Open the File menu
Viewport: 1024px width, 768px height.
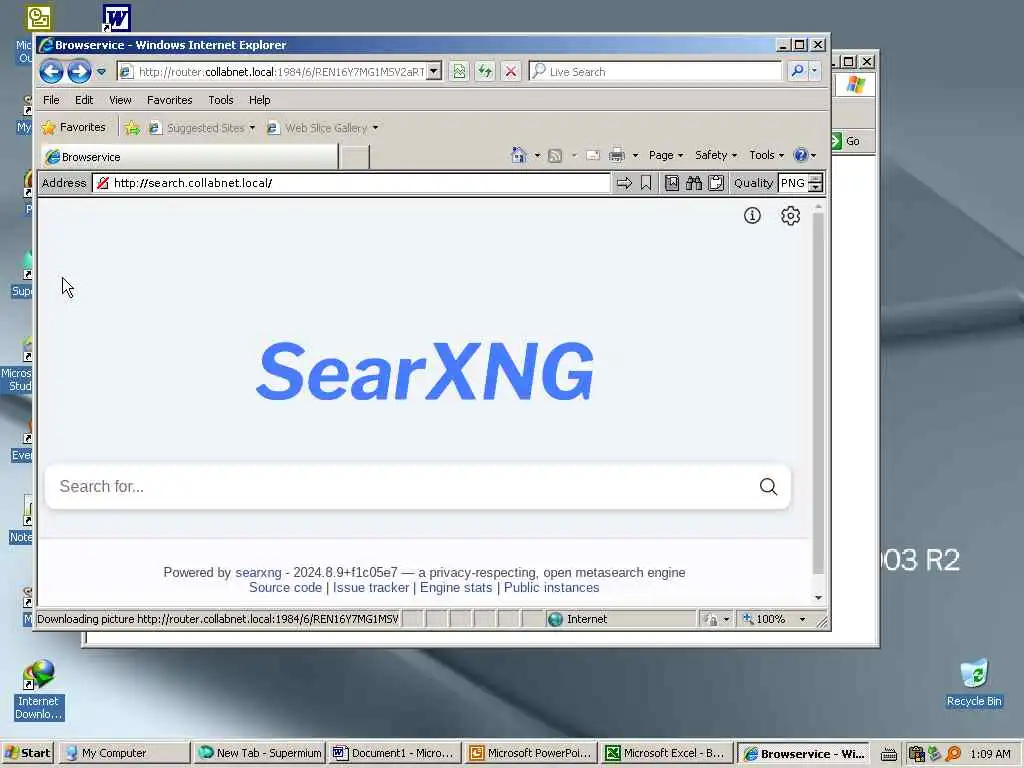click(51, 100)
